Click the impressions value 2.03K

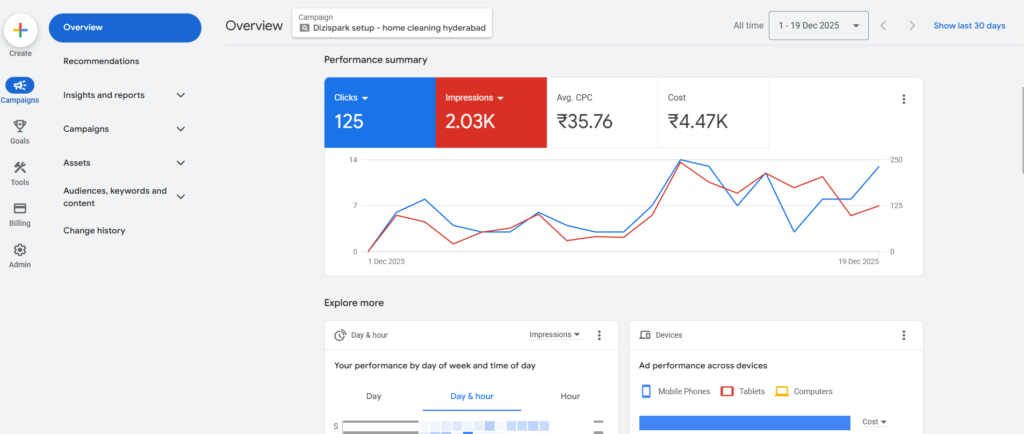point(470,121)
